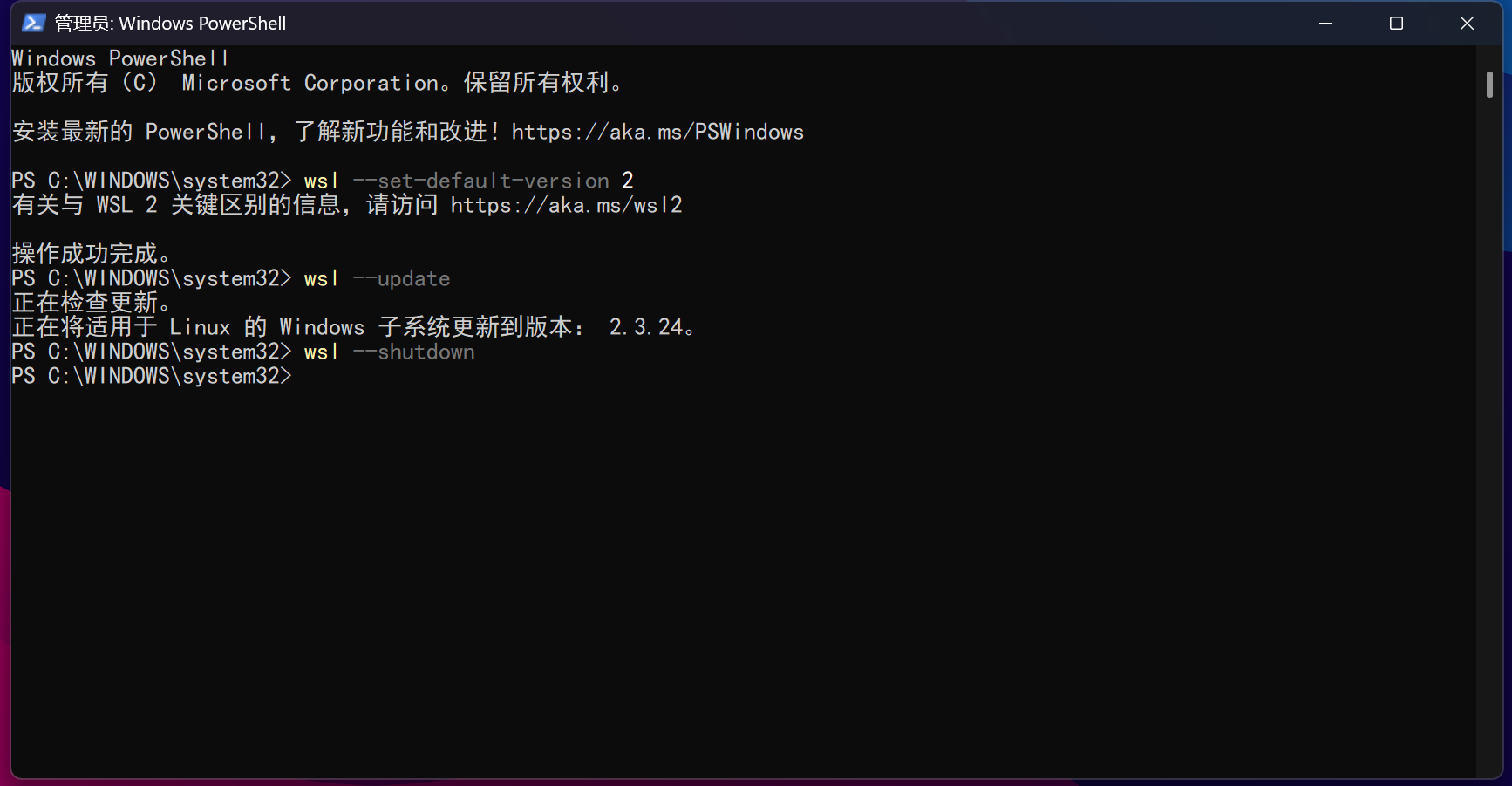Click the 'wsl --update' command text

click(x=377, y=278)
